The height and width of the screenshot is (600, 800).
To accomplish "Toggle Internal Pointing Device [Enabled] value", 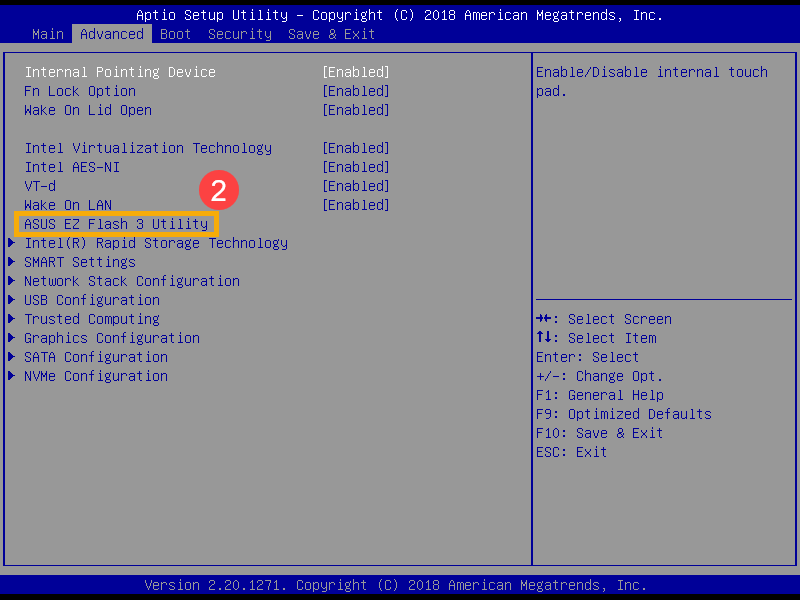I will [x=356, y=72].
